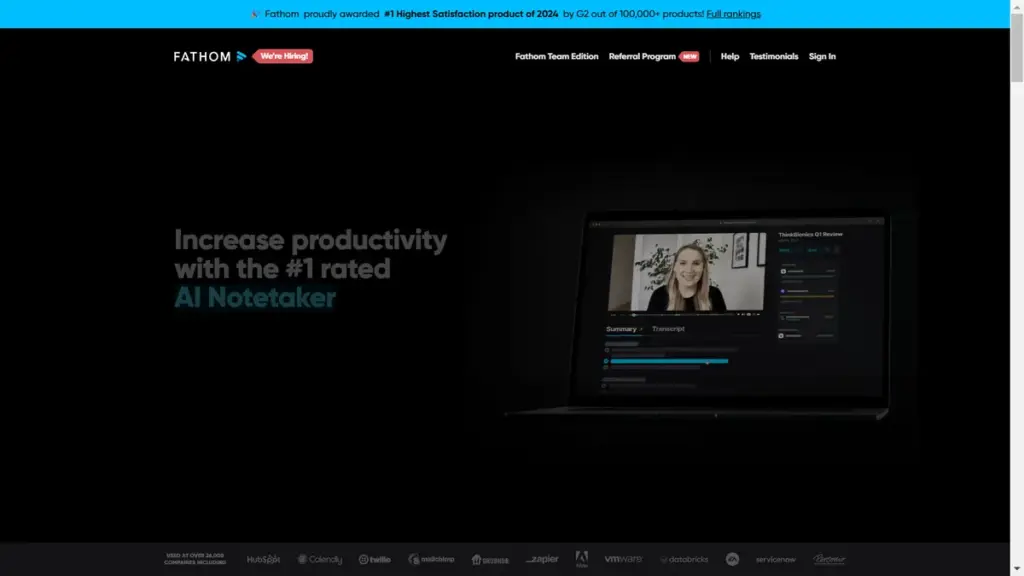
Task: Open the Full rankings link
Action: pos(733,14)
